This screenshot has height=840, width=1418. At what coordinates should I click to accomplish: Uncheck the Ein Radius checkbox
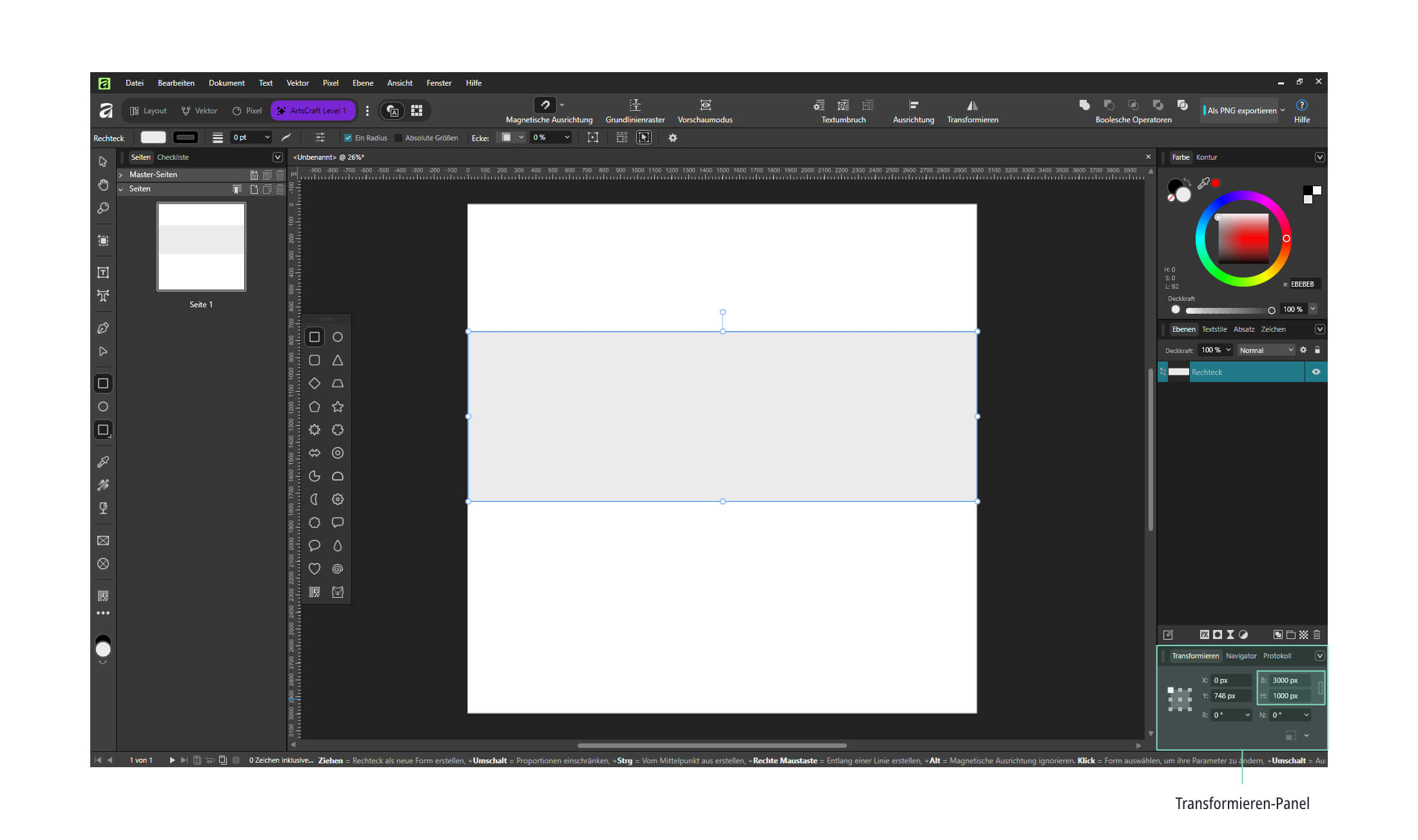point(348,138)
